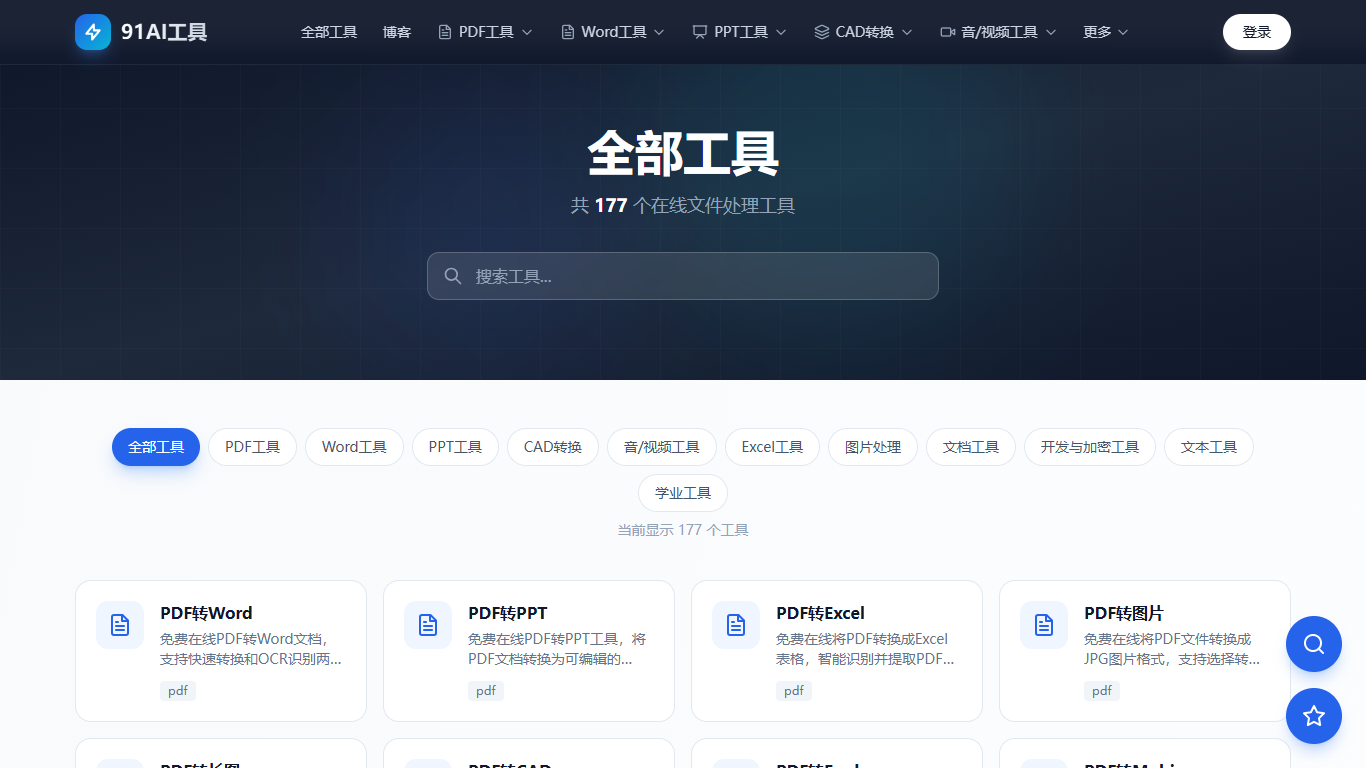The image size is (1366, 768).
Task: Click the 共 177 个在线文件处理工具 subtitle
Action: 683,206
